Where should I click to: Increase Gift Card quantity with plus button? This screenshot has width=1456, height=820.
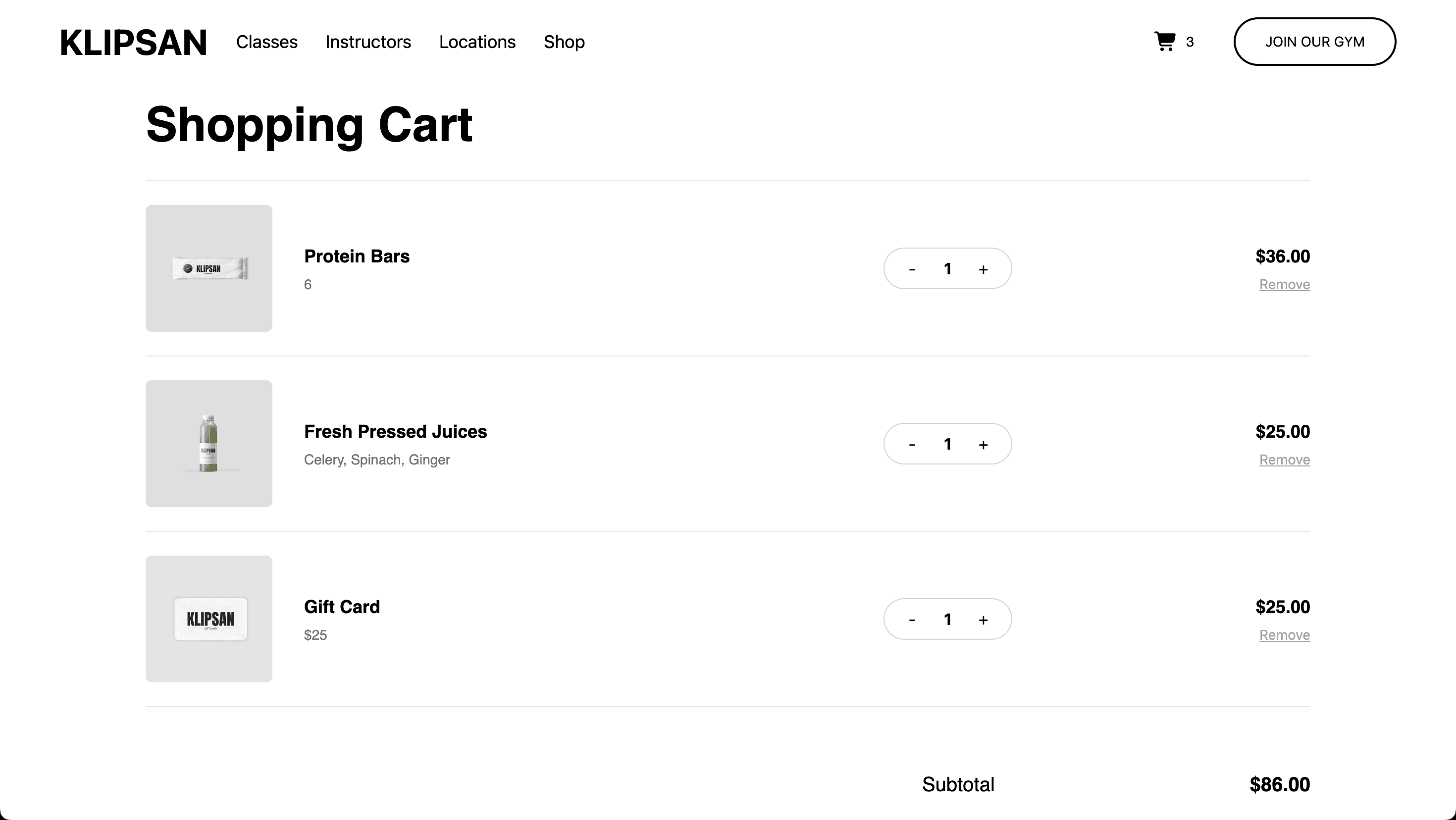[x=984, y=619]
